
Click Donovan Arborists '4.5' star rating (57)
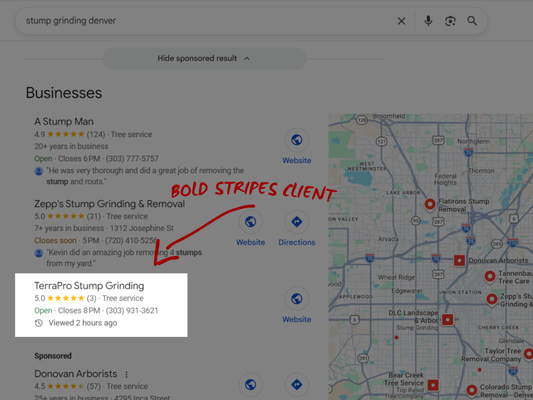pyautogui.click(x=68, y=386)
